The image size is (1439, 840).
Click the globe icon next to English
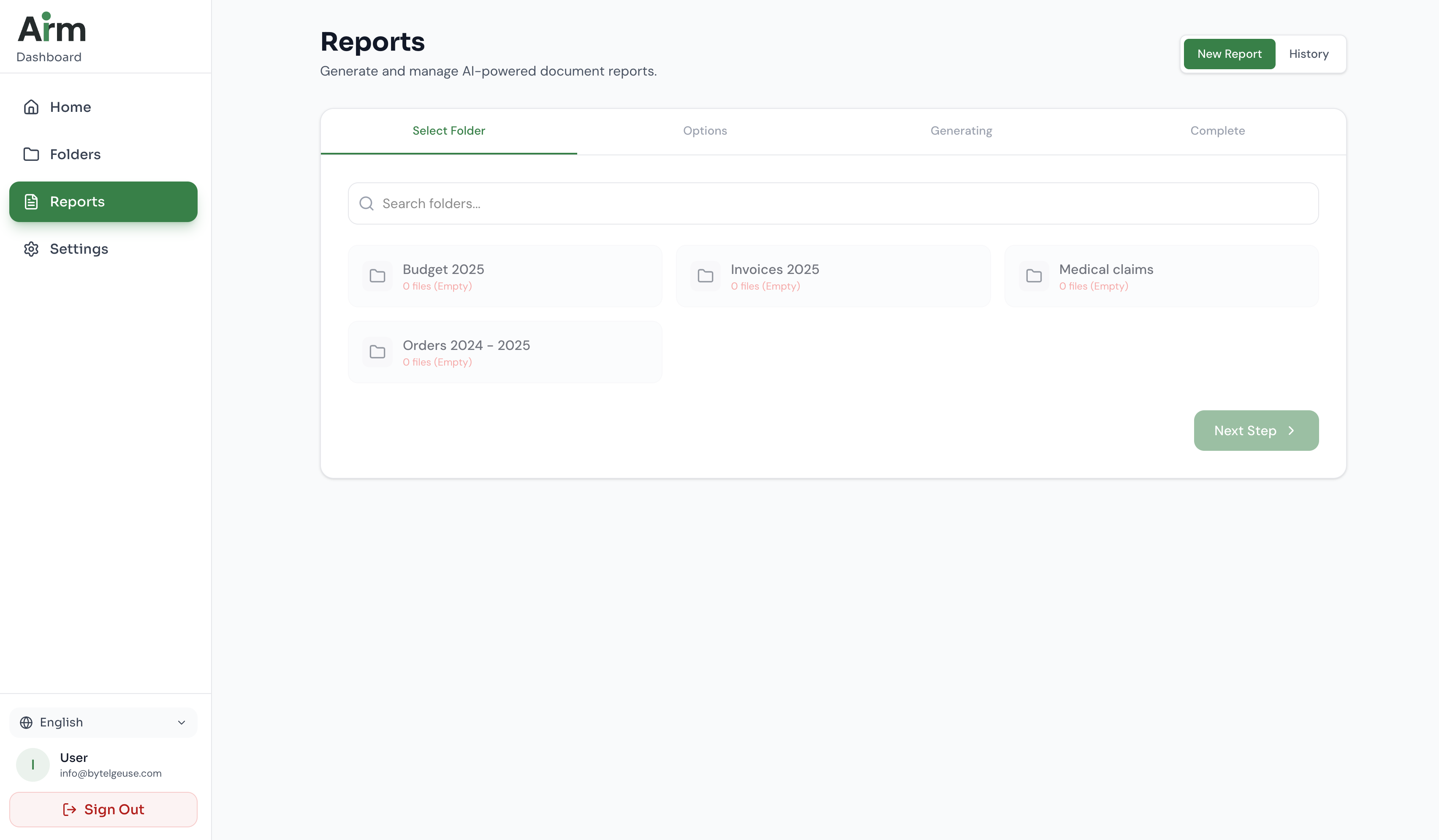[26, 722]
